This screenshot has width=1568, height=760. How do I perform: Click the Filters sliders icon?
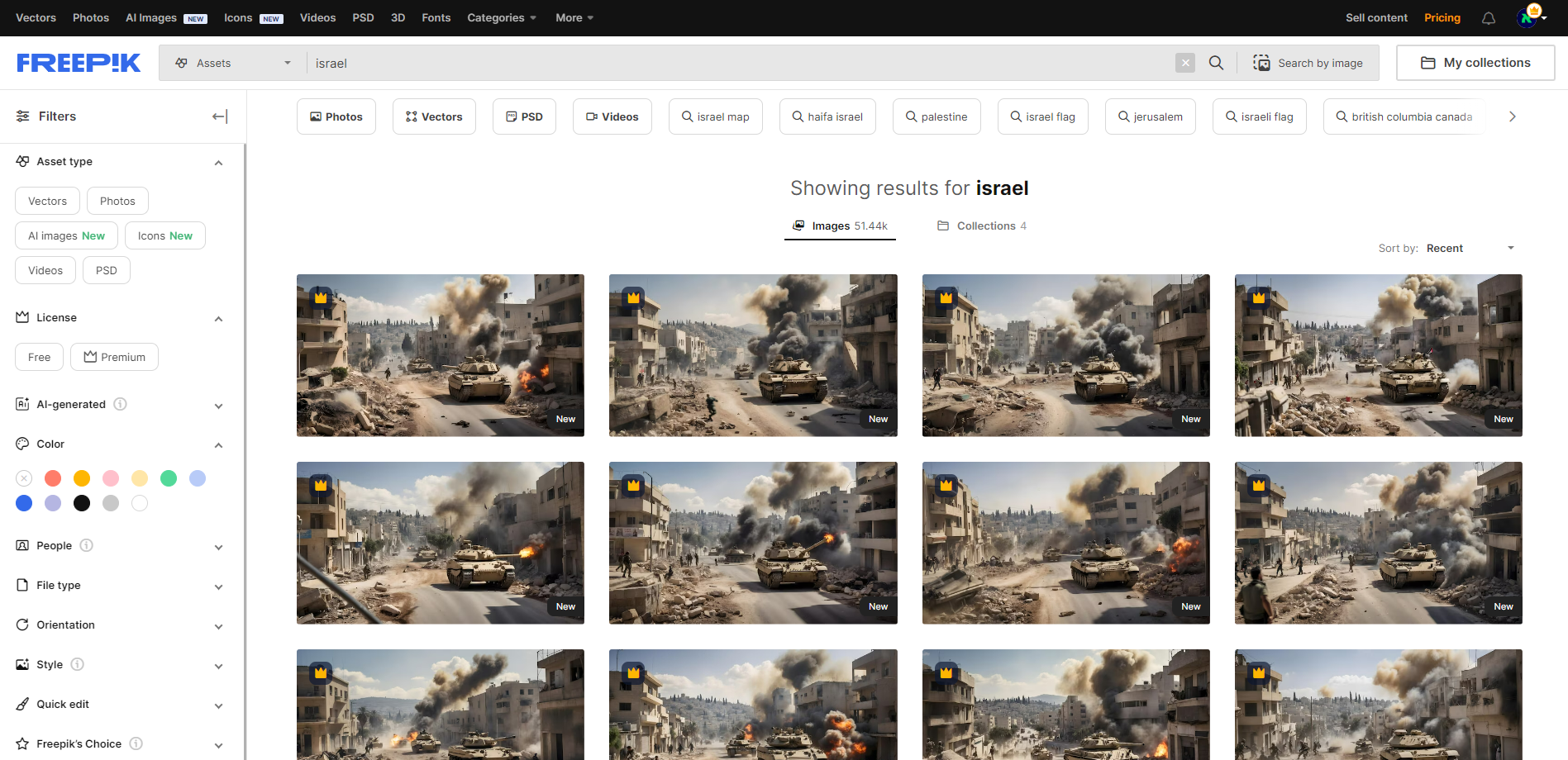point(23,116)
